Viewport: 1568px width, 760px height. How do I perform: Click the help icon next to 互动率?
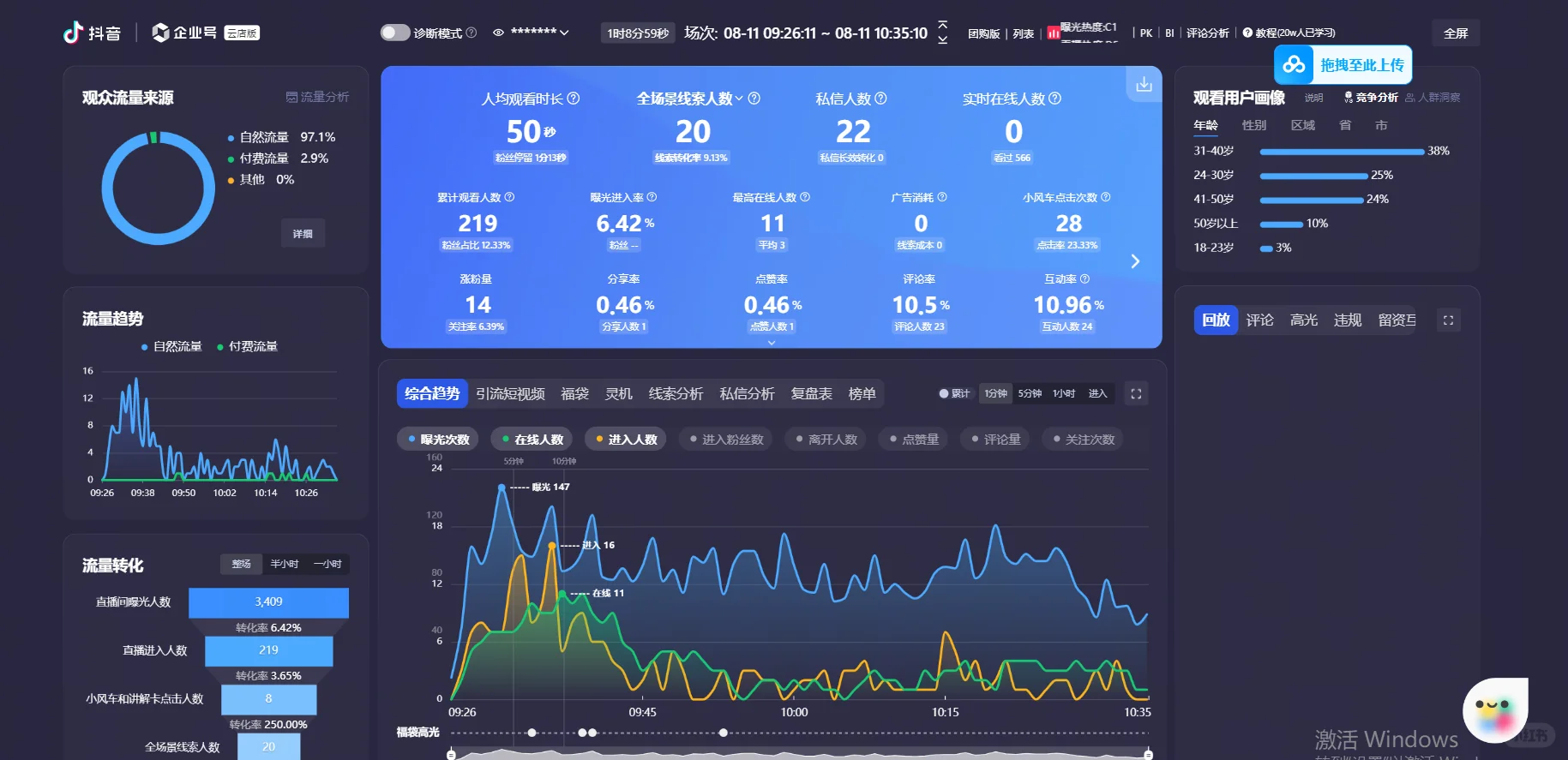pyautogui.click(x=1084, y=279)
